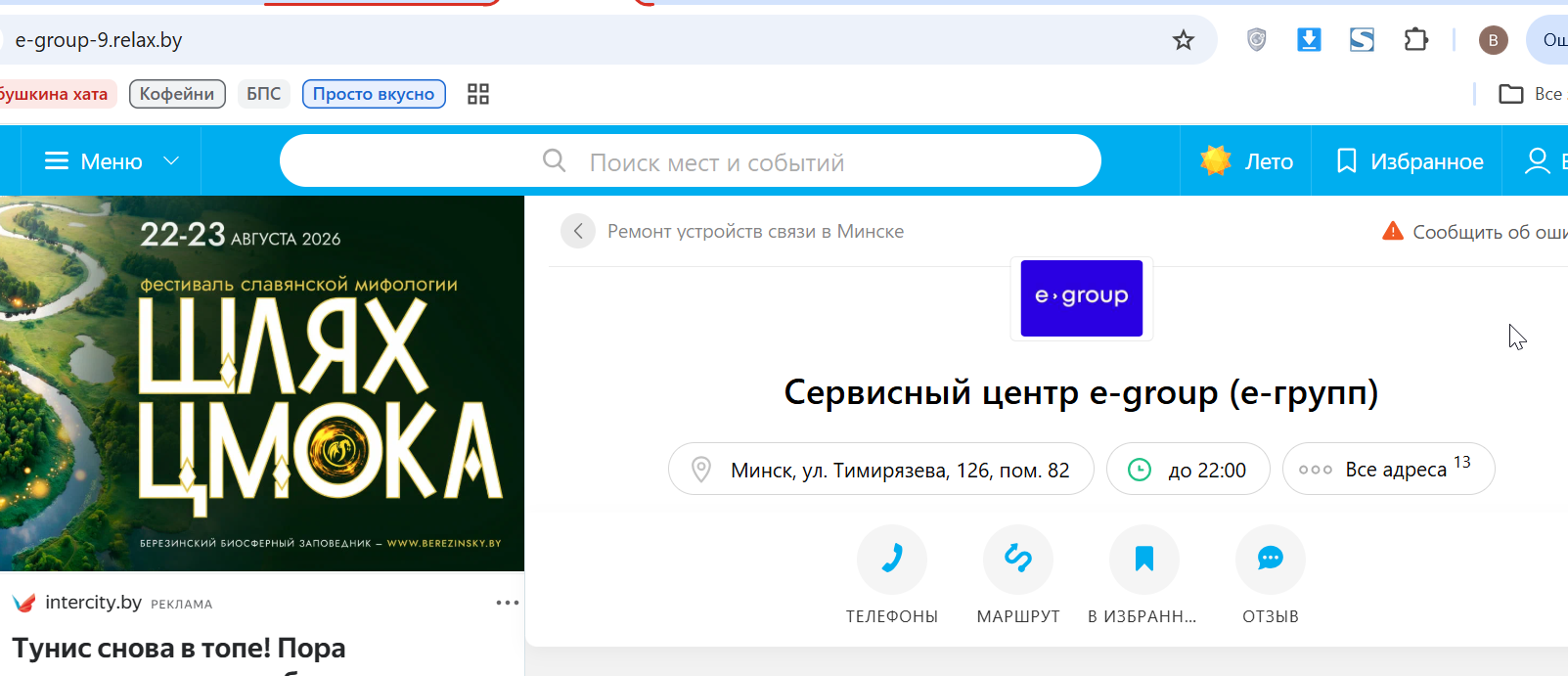Click Сообщить об ошибке warning link
The image size is (1568, 676).
[x=1475, y=232]
